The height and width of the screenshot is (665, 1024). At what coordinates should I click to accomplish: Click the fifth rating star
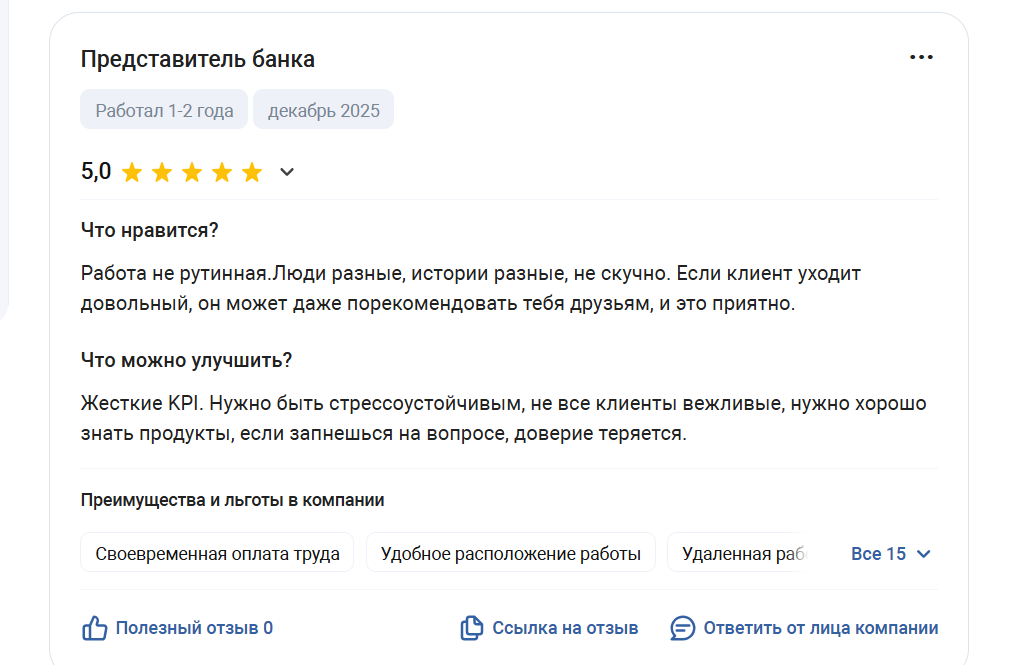point(252,173)
